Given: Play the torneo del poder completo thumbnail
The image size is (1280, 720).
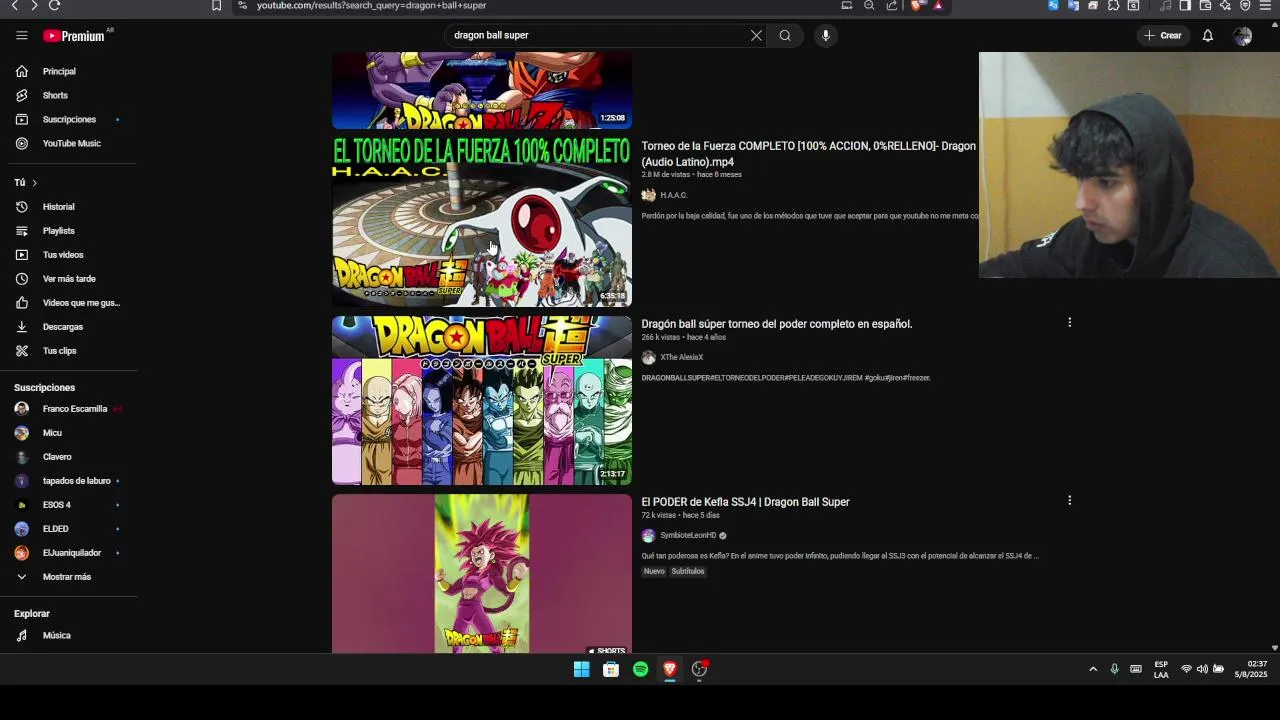Looking at the screenshot, I should (x=482, y=400).
